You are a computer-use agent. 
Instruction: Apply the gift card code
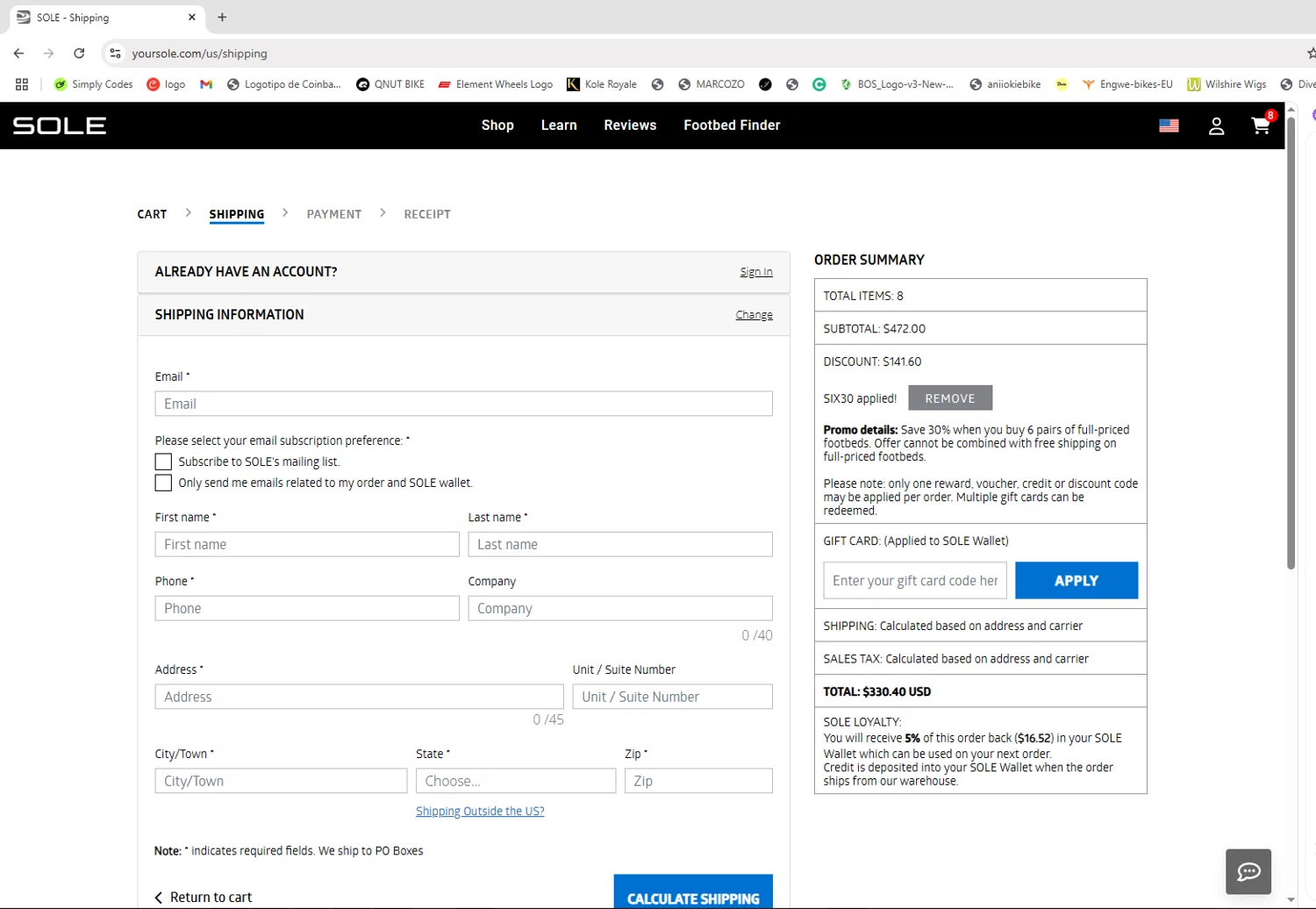pos(1076,581)
